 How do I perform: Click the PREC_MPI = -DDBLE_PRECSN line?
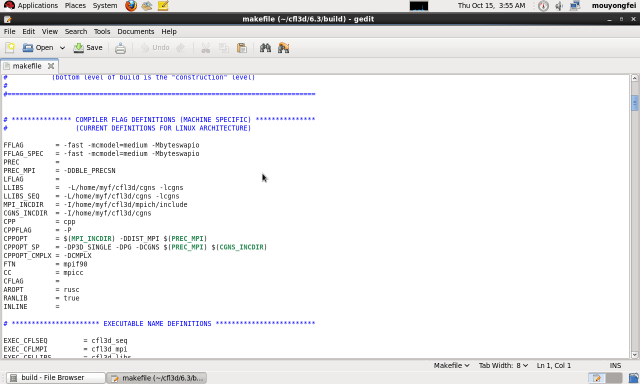[x=59, y=171]
